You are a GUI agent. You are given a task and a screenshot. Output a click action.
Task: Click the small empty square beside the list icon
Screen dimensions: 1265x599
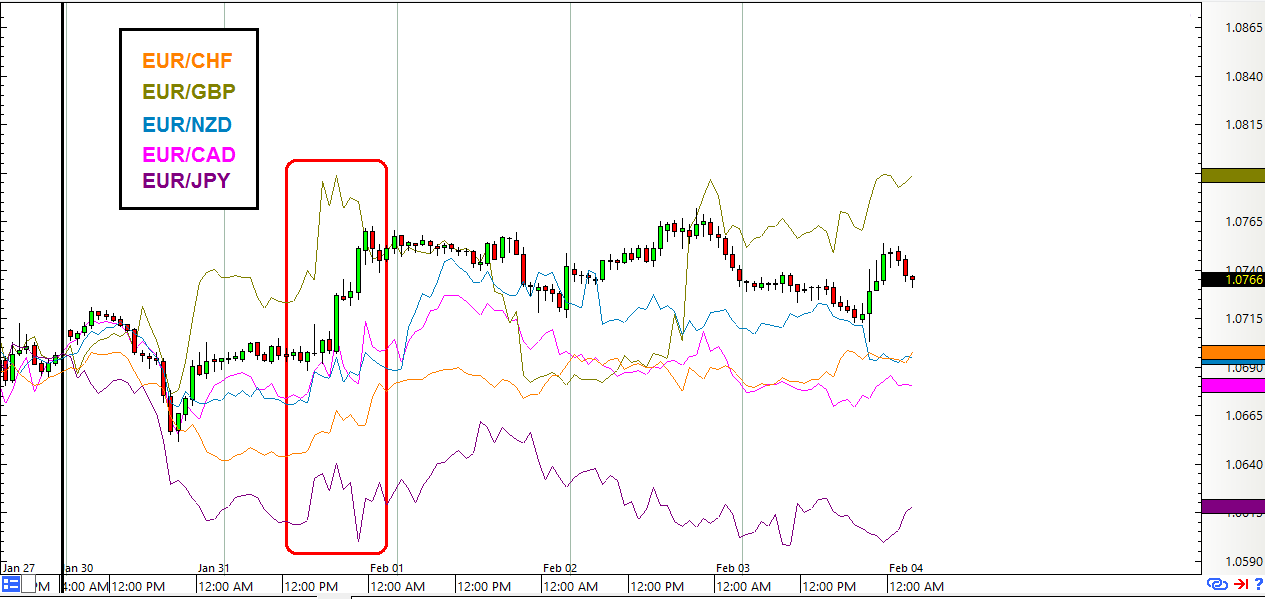coord(28,584)
